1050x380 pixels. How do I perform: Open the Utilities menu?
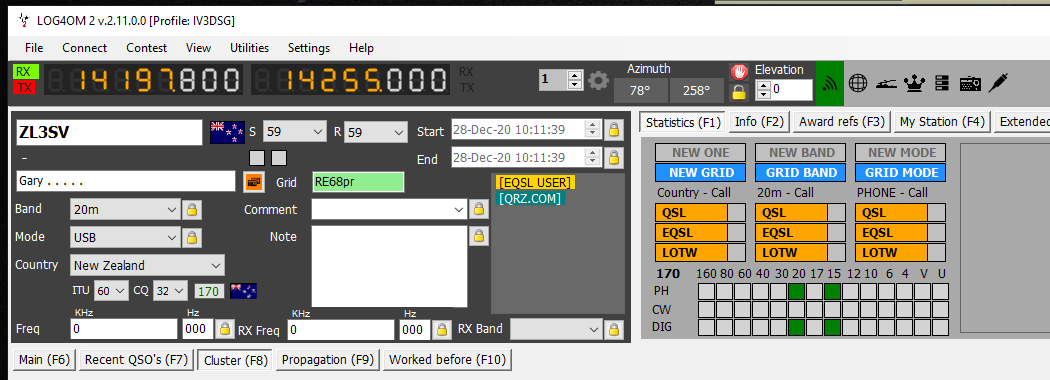click(x=250, y=48)
